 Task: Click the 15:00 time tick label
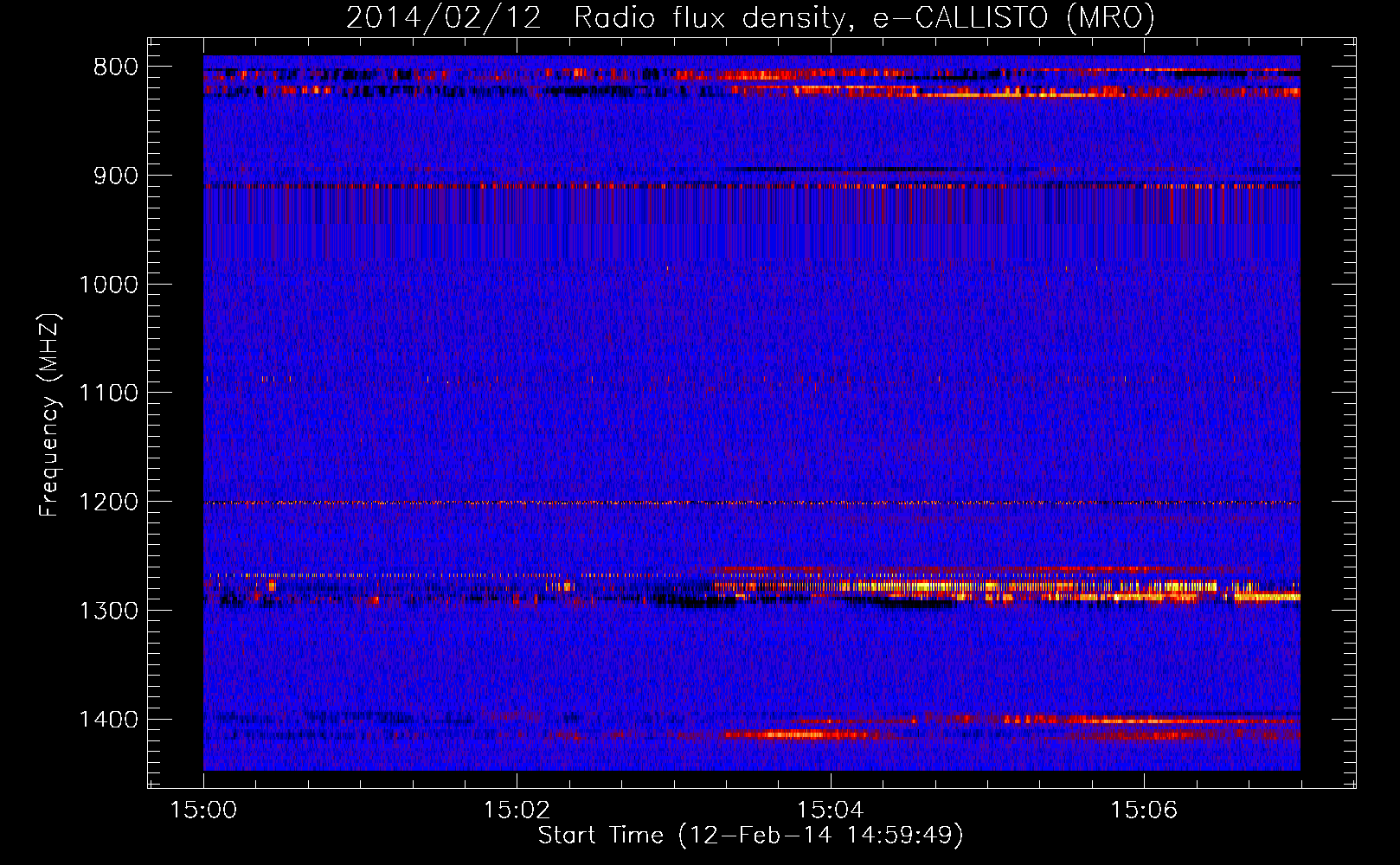(204, 811)
